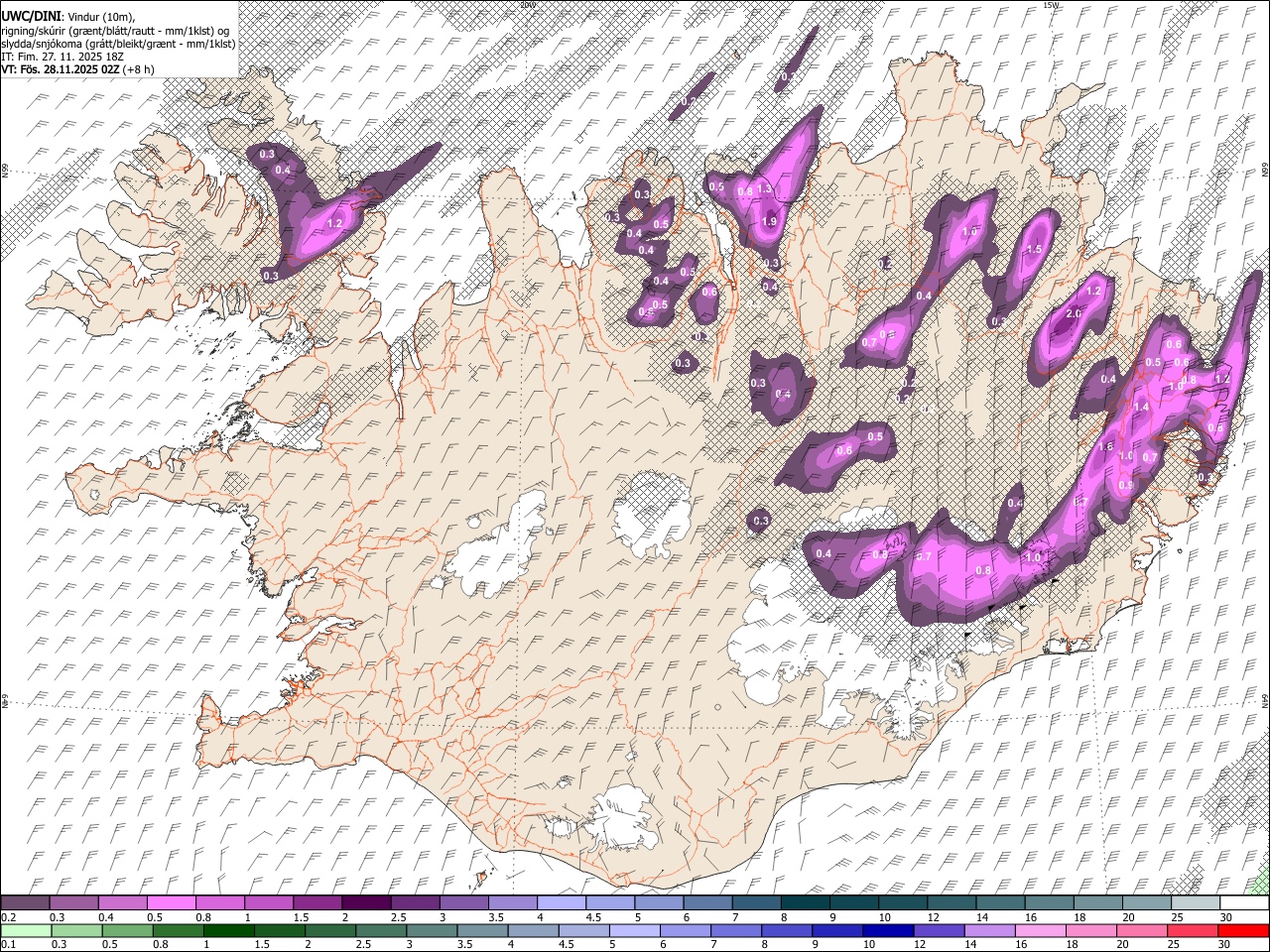
Task: Click the 15W longitude label at map top
Action: pos(1051,5)
